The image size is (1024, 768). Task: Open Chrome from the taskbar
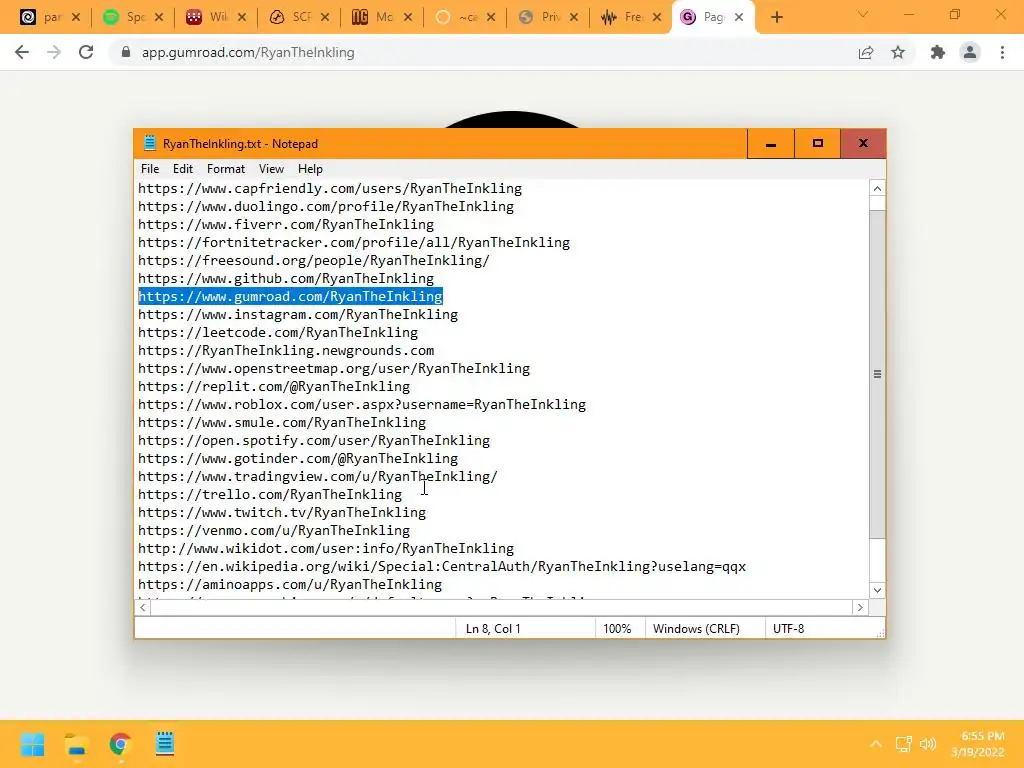click(x=120, y=744)
